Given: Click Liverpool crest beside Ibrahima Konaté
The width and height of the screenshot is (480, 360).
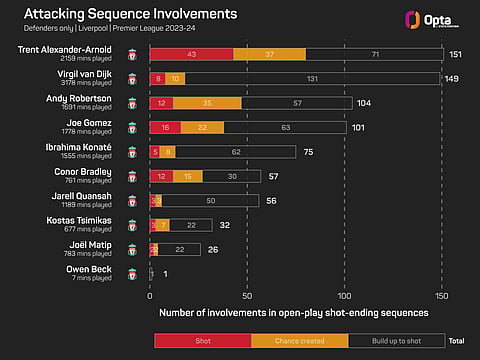Looking at the screenshot, I should click(132, 152).
